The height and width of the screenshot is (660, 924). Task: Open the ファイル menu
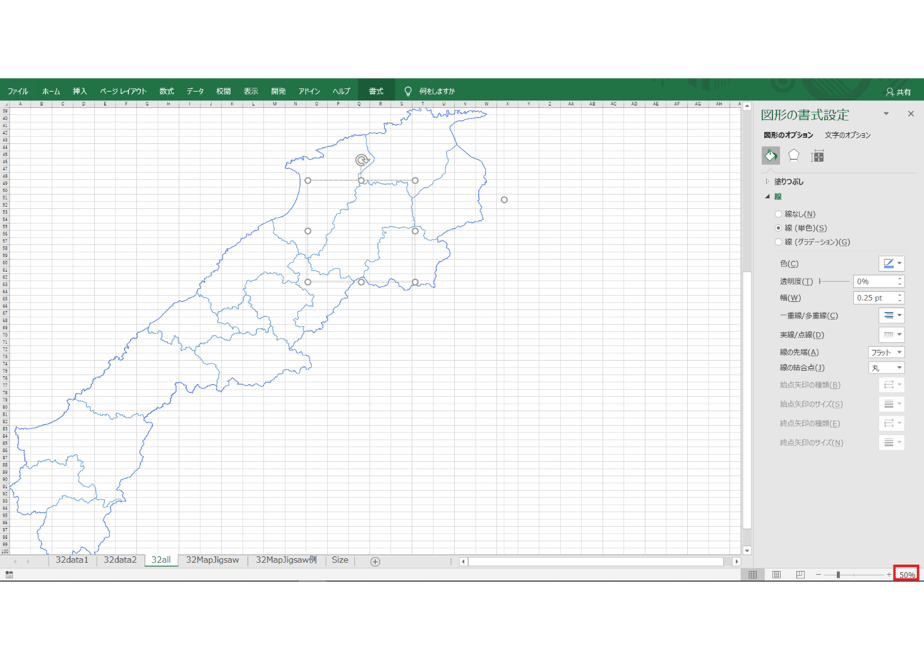(x=18, y=91)
